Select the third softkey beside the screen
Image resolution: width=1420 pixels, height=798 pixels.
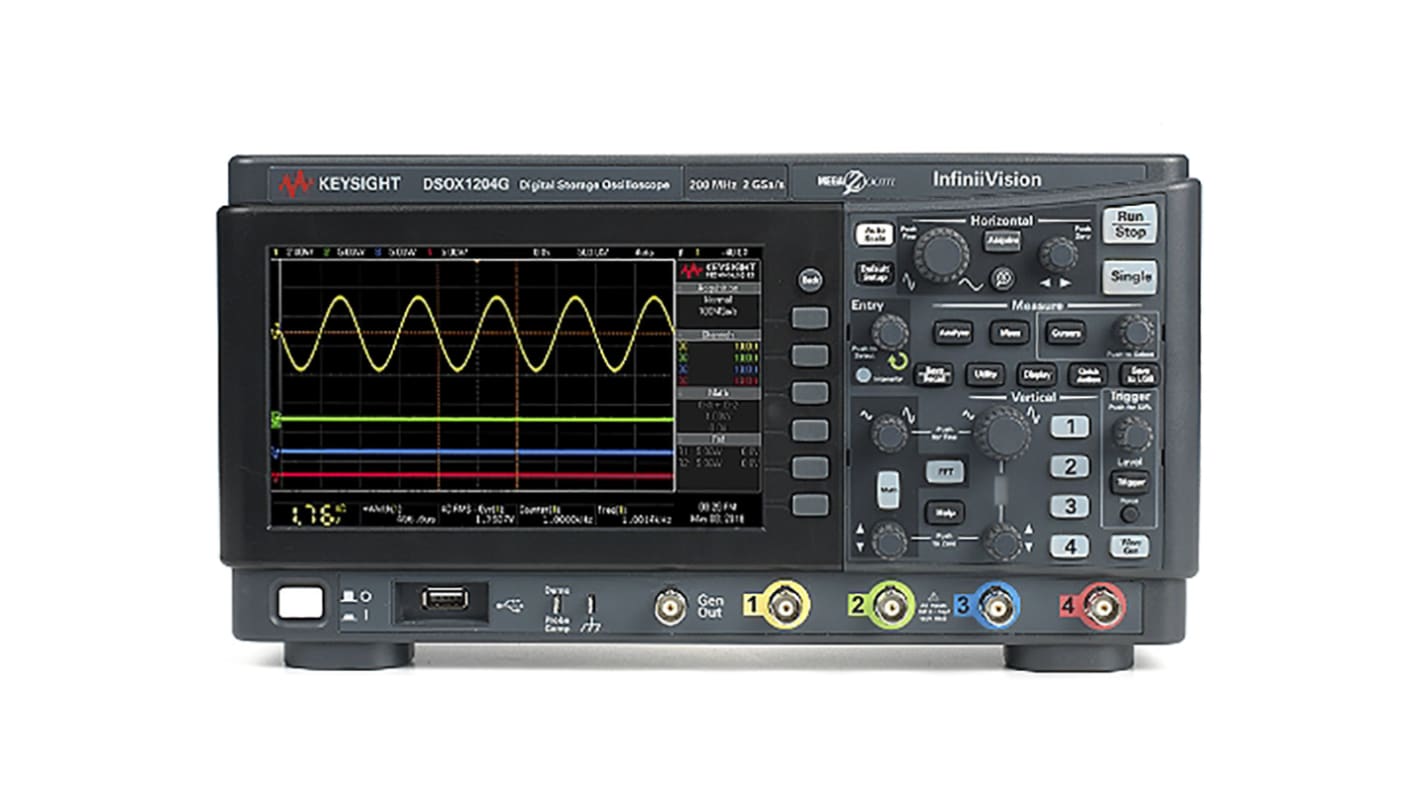[810, 393]
